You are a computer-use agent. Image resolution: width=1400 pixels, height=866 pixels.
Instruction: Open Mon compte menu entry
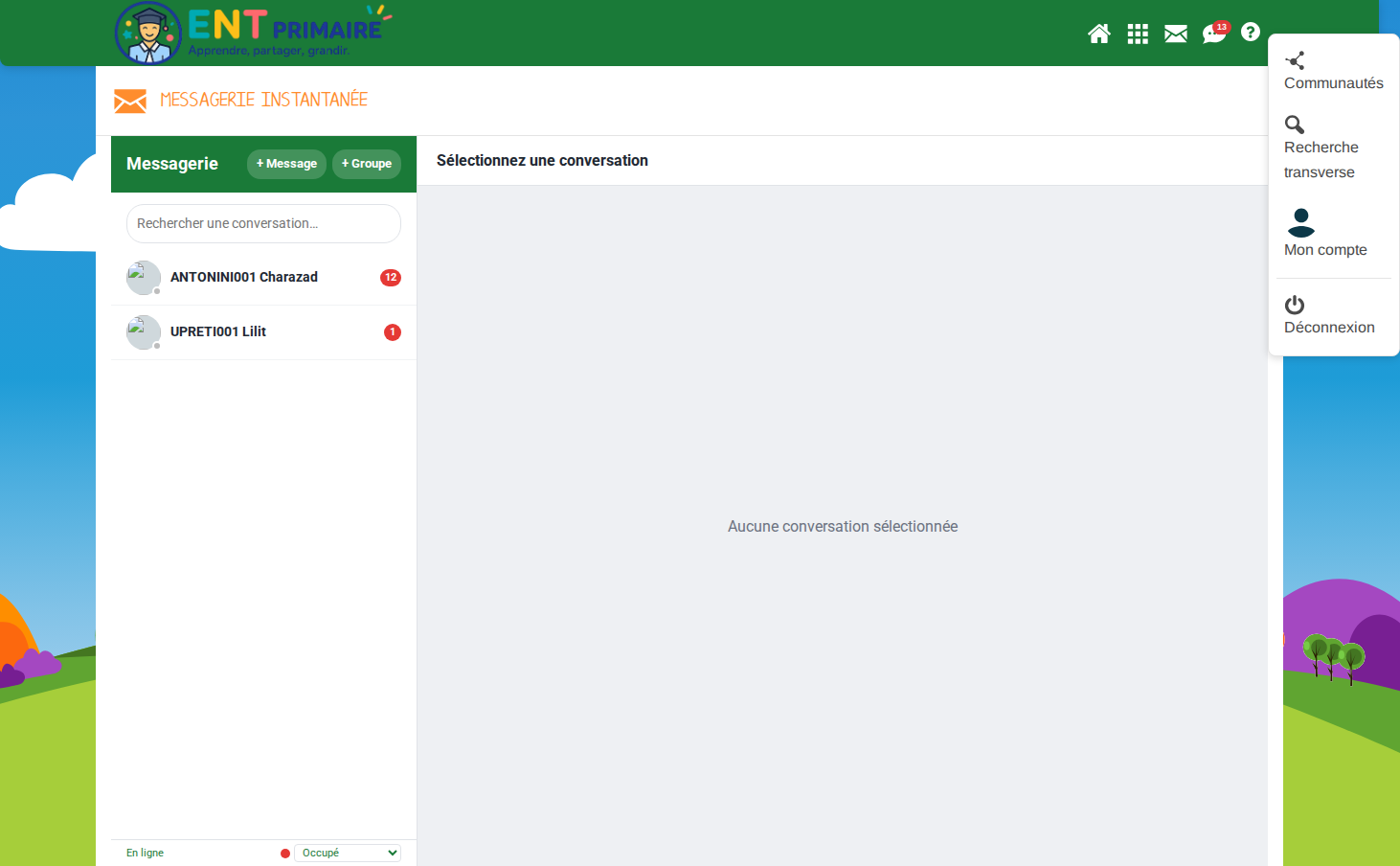pos(1334,233)
